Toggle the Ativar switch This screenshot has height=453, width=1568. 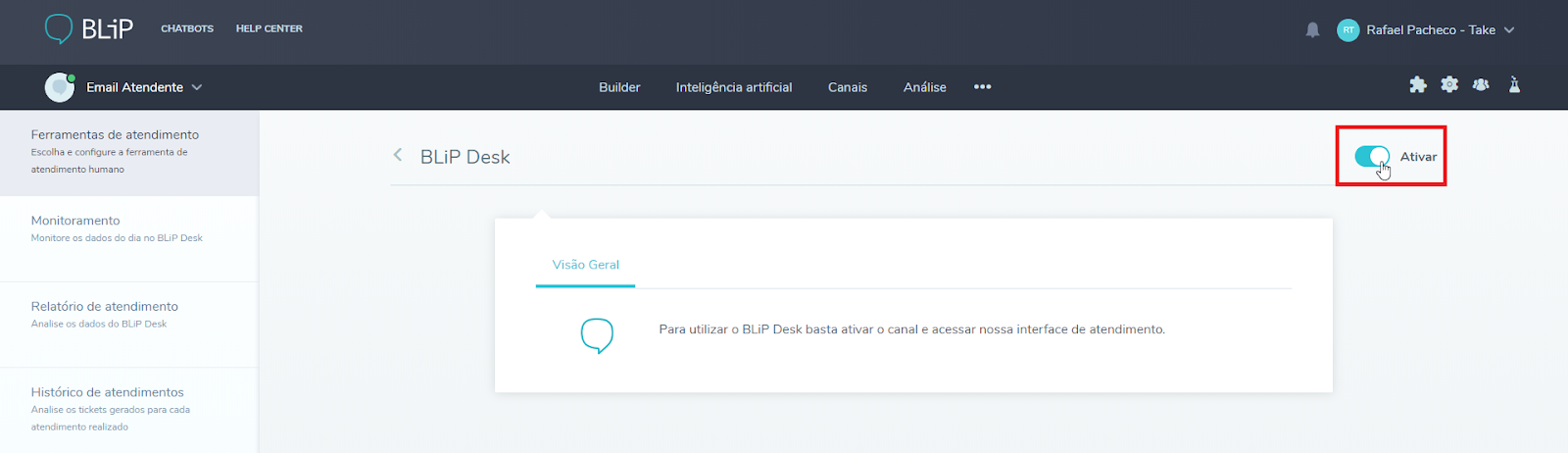[x=1372, y=156]
